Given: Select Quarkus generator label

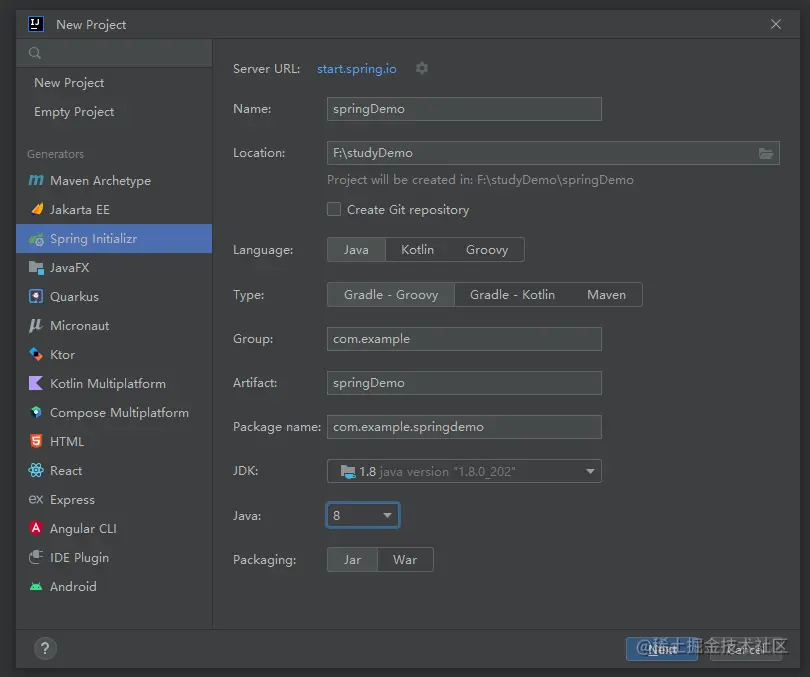Looking at the screenshot, I should click(74, 297).
